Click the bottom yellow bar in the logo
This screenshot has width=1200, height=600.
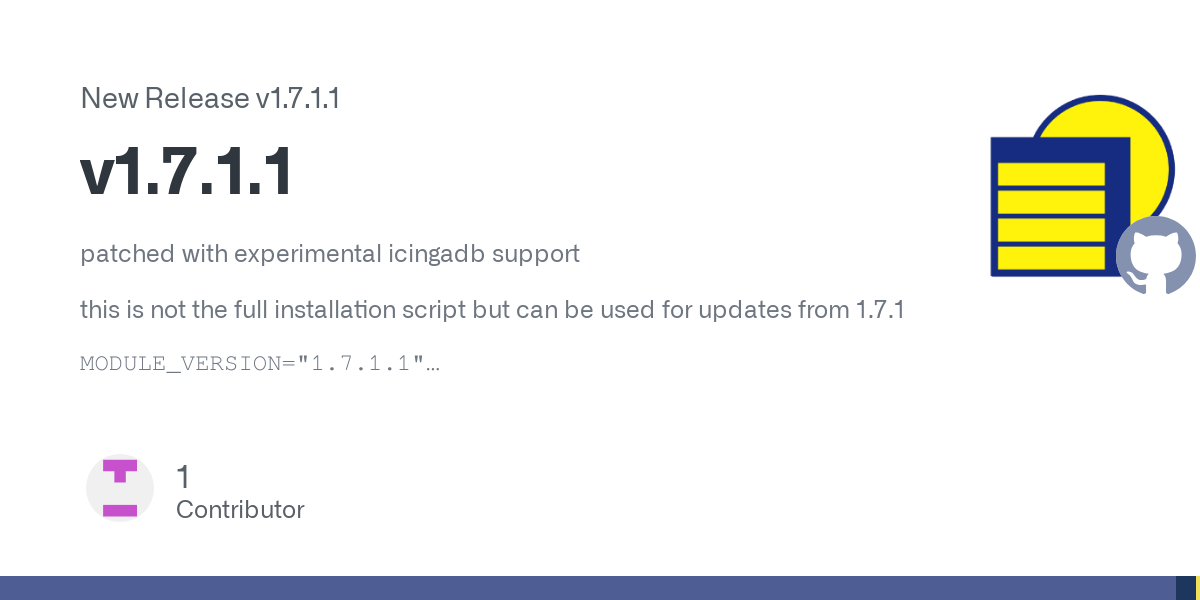point(1051,258)
